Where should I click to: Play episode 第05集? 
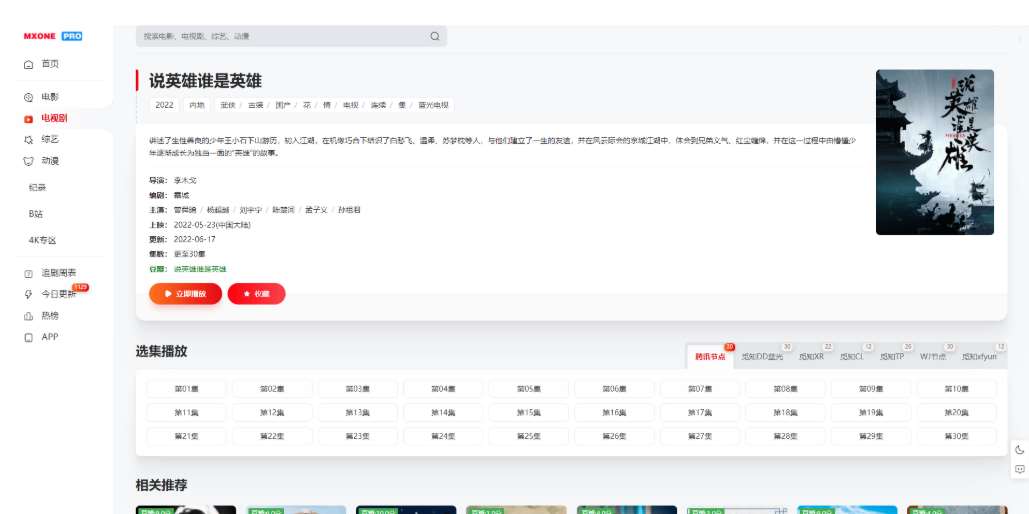(529, 389)
